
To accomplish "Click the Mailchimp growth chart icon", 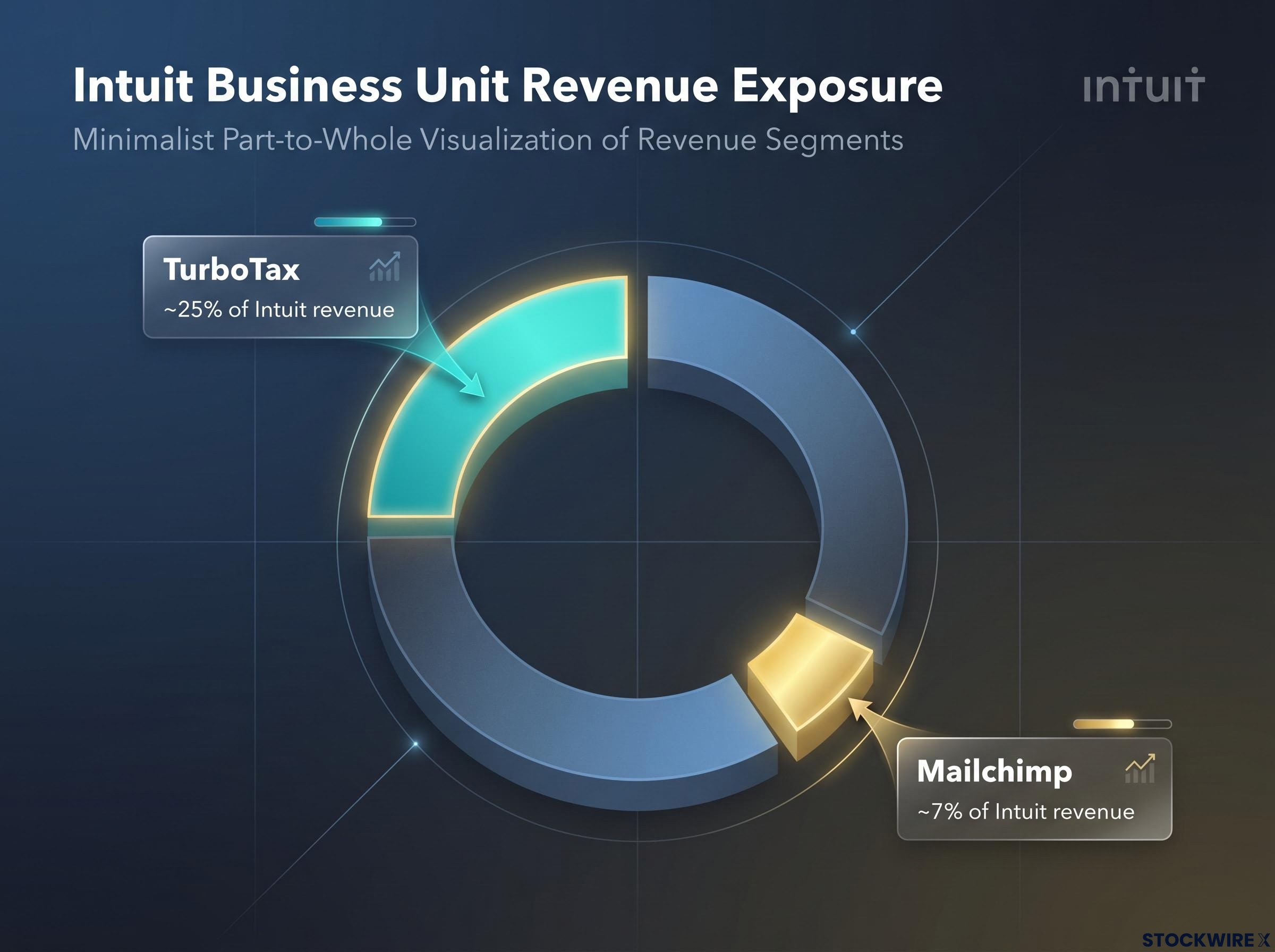I will (x=1140, y=768).
